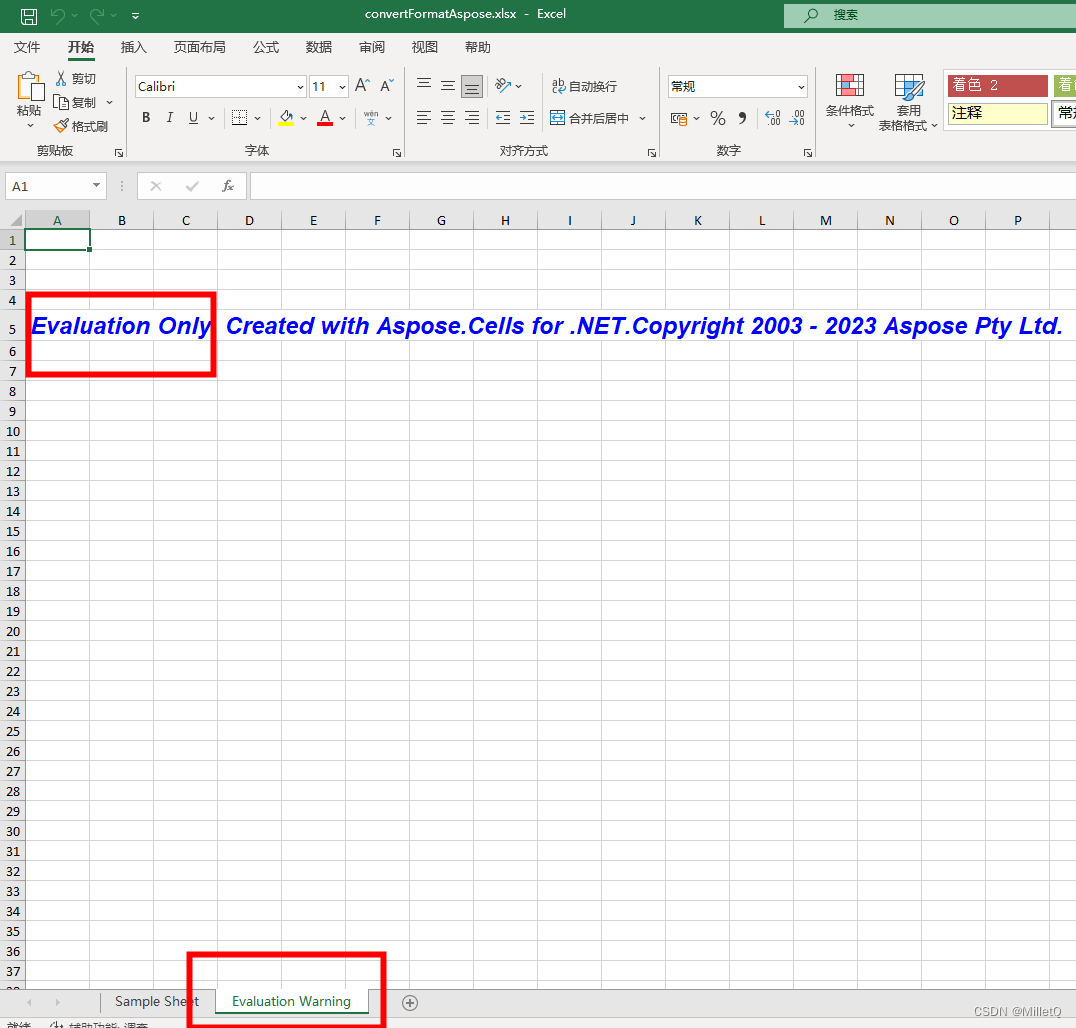Open the underline style dropdown arrow
1076x1028 pixels.
point(211,119)
